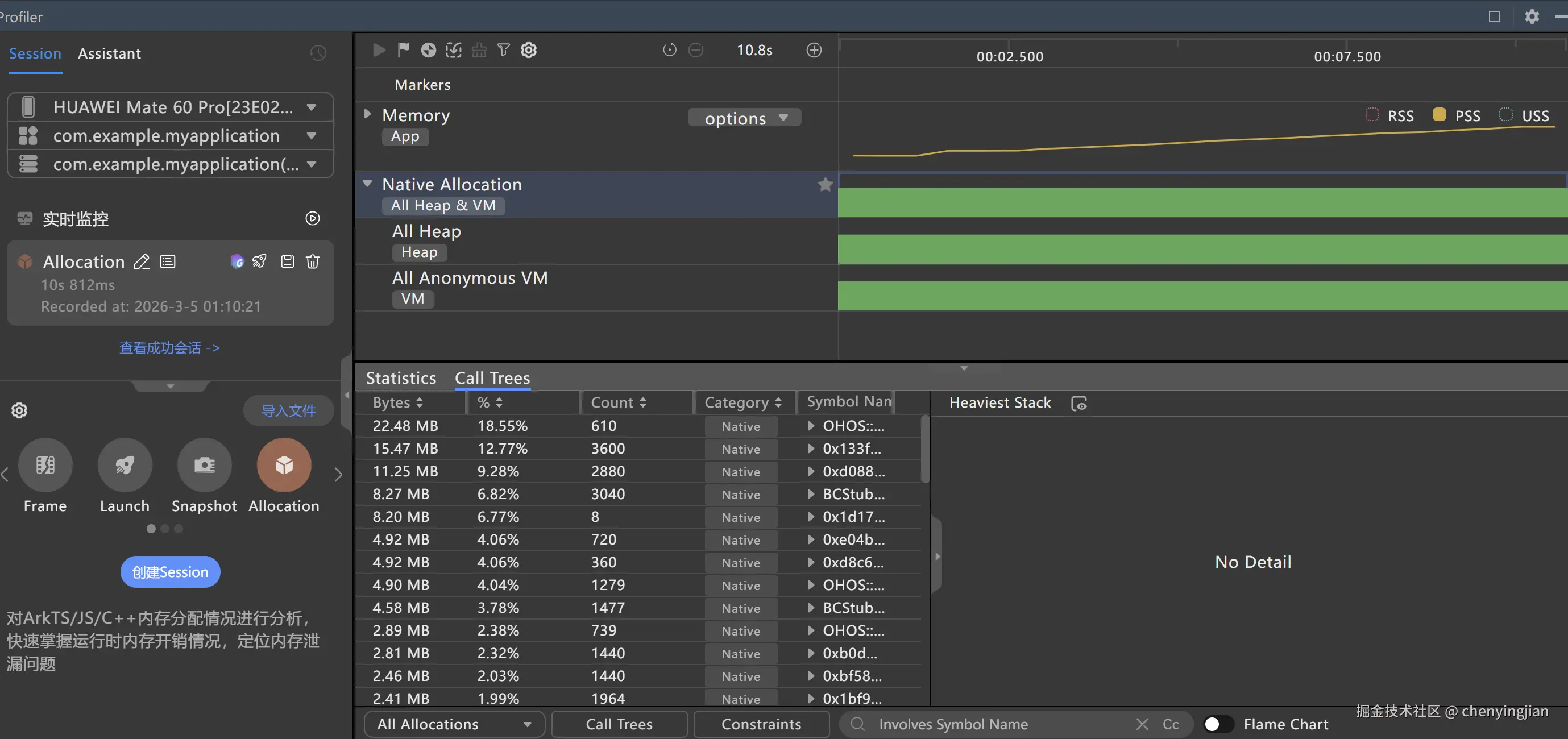Click the pencil rename icon beside Allocation
This screenshot has width=1568, height=739.
tap(142, 261)
